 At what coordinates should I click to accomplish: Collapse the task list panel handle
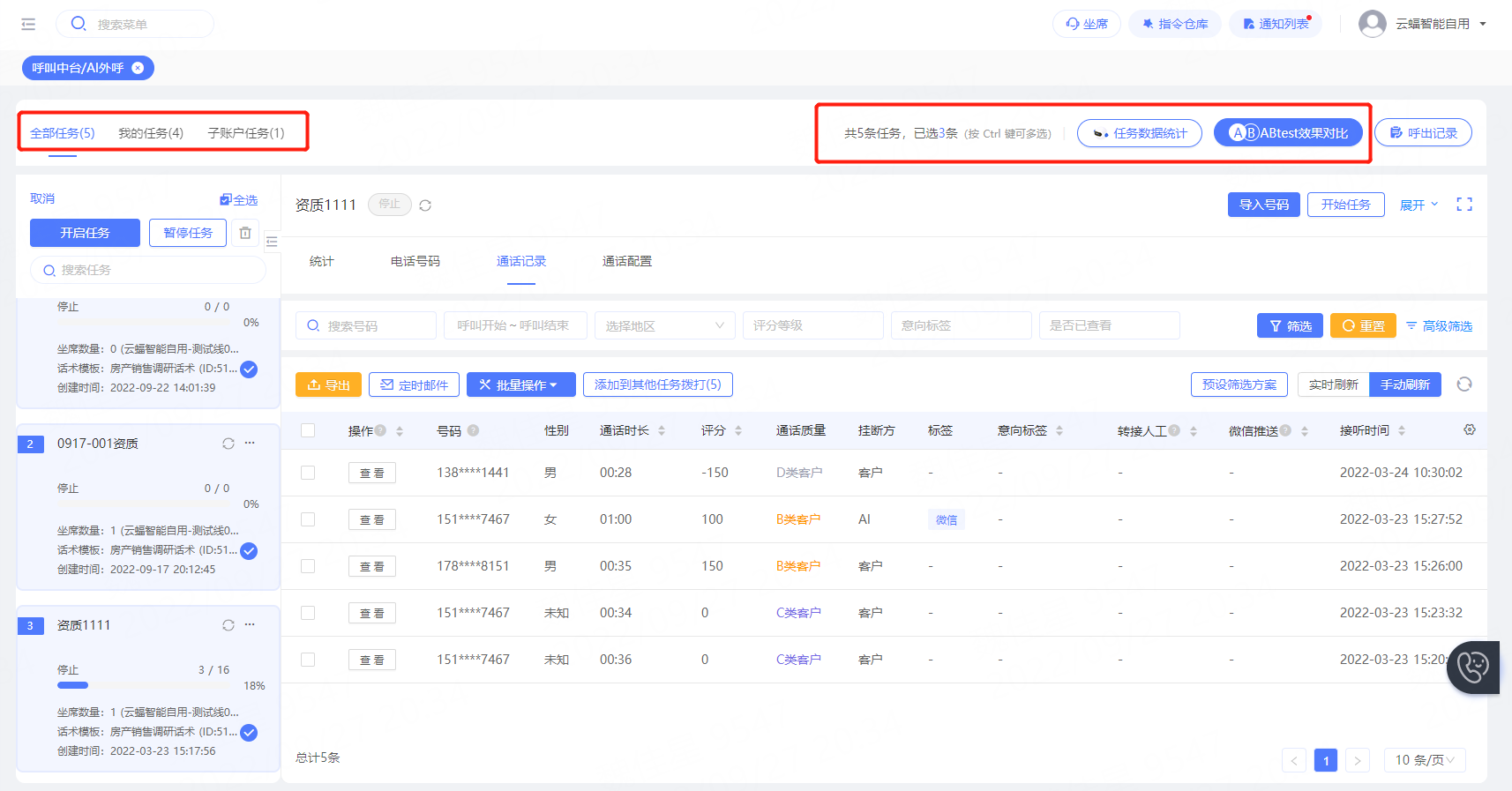click(x=272, y=241)
